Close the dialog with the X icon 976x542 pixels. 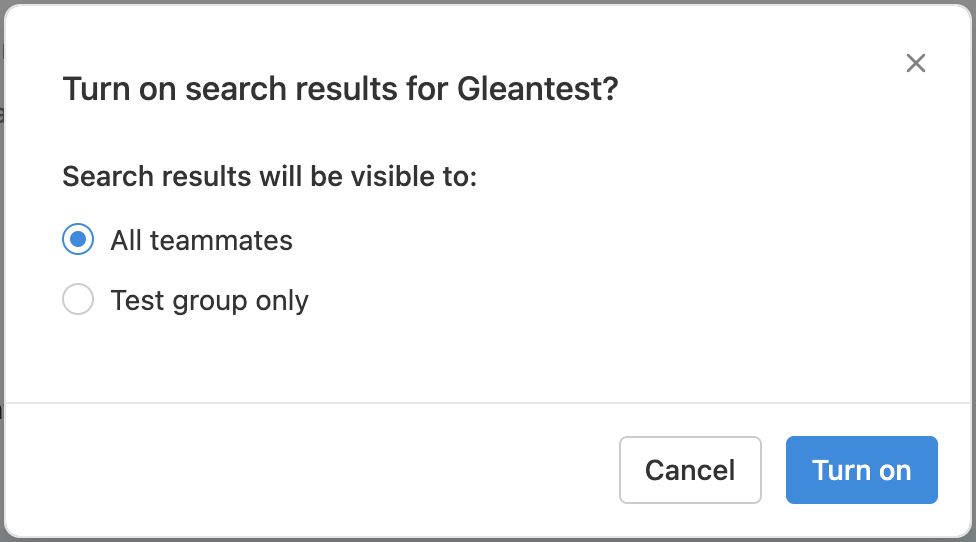[x=915, y=64]
